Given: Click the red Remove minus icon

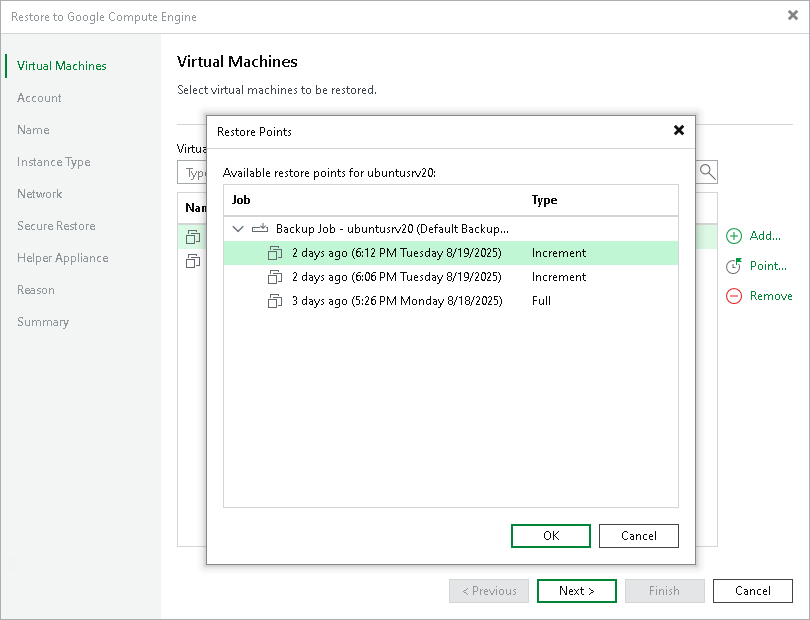Looking at the screenshot, I should point(734,296).
